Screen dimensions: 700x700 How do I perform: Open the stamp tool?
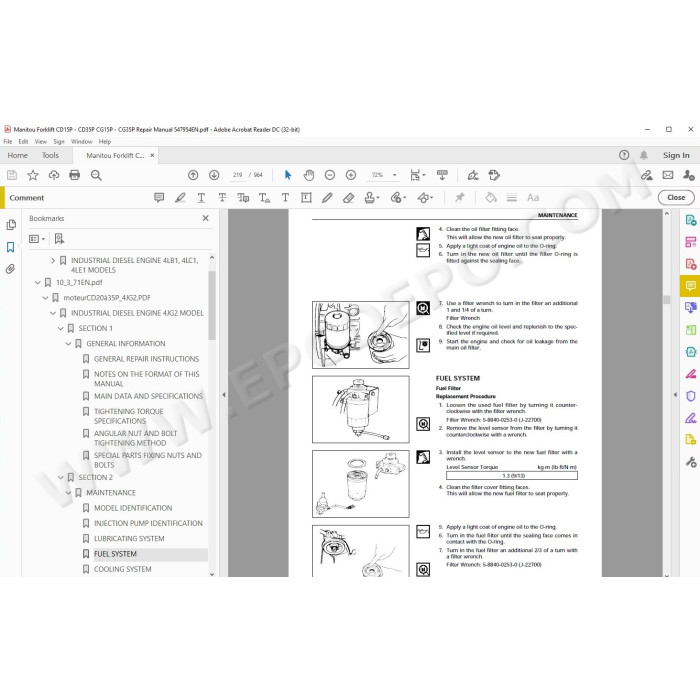point(371,197)
